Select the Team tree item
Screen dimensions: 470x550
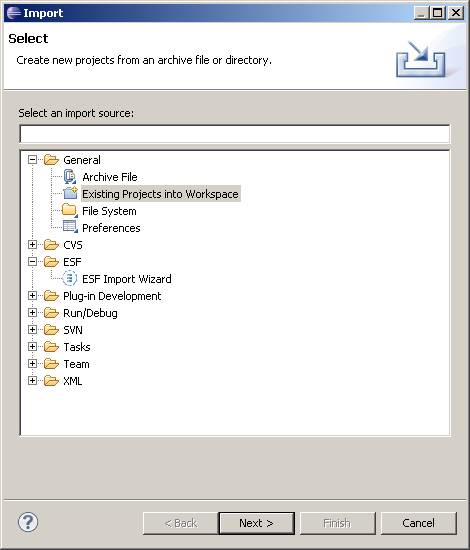[x=76, y=364]
